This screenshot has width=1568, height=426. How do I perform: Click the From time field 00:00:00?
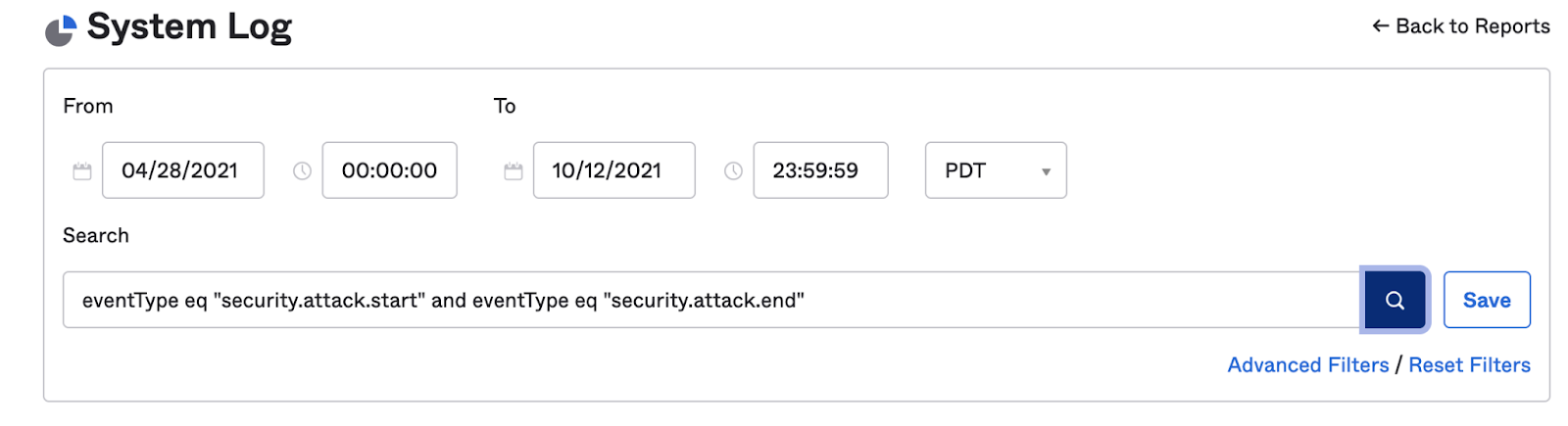tap(389, 171)
